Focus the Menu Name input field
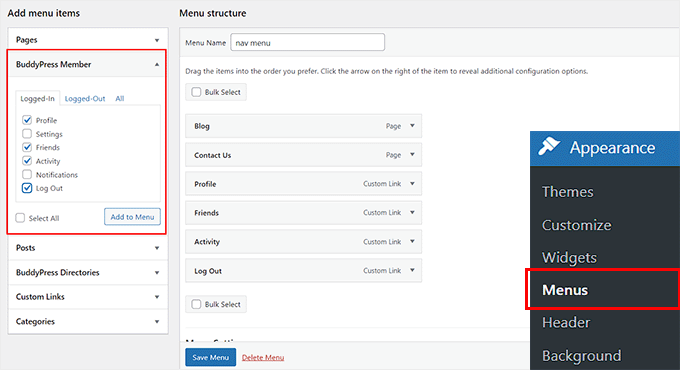 [x=307, y=43]
